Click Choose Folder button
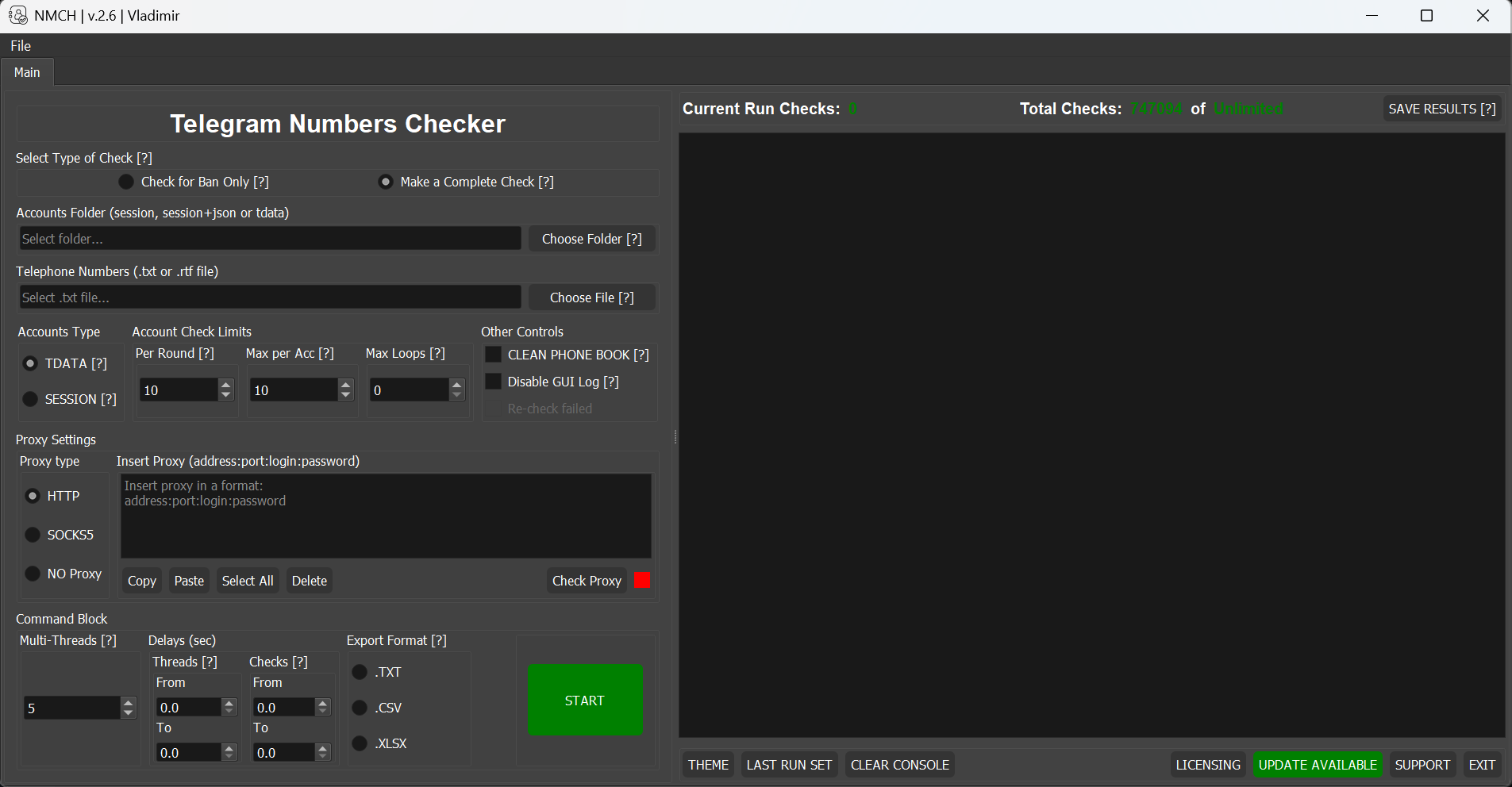 [x=592, y=239]
